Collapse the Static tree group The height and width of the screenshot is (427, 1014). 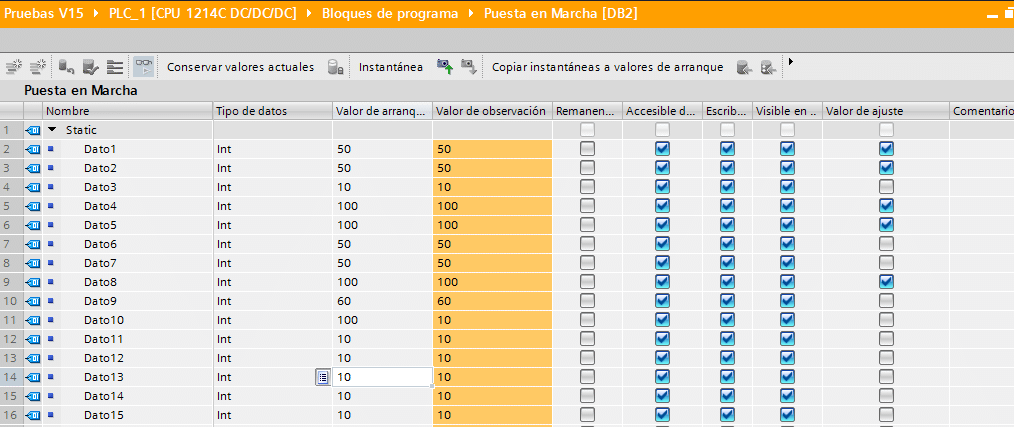click(52, 130)
